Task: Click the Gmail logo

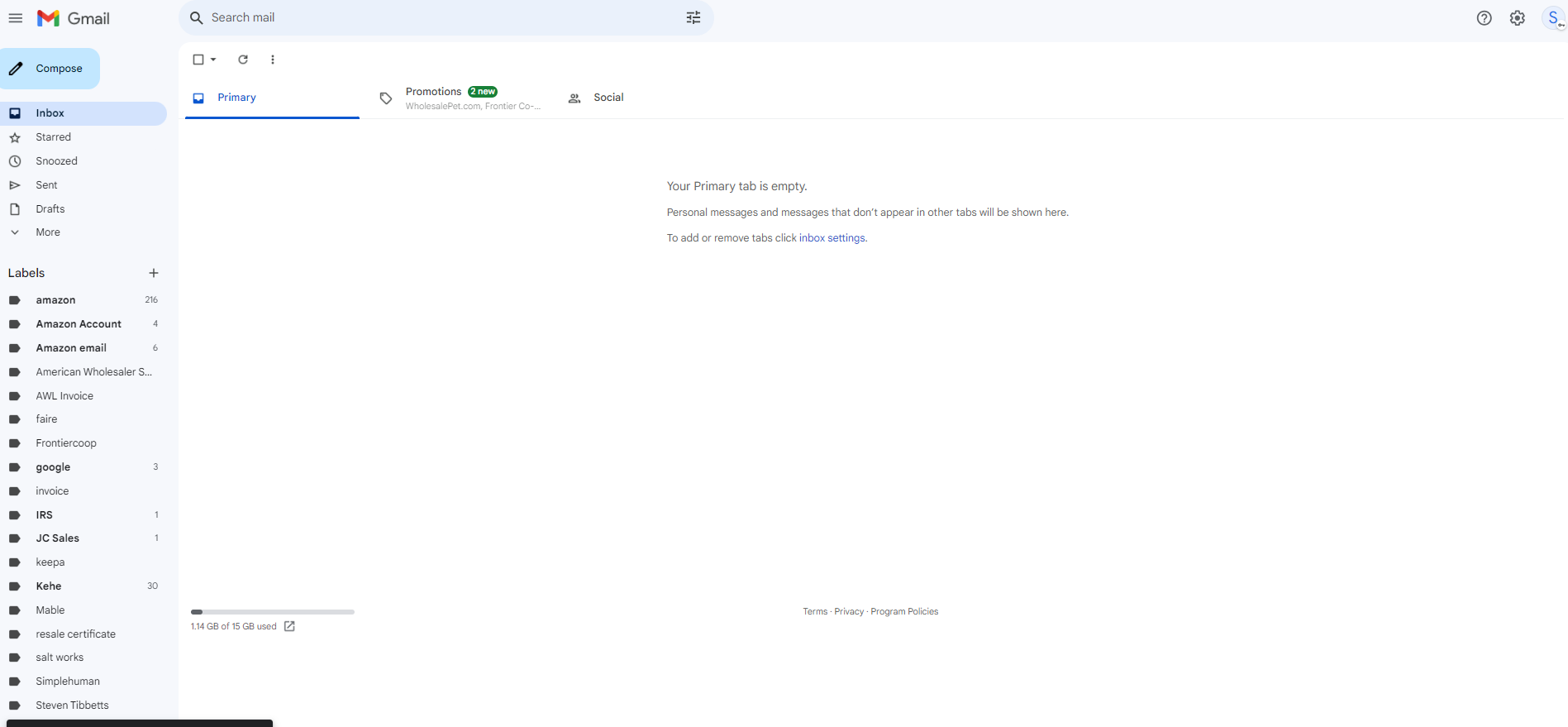Action: pos(73,18)
